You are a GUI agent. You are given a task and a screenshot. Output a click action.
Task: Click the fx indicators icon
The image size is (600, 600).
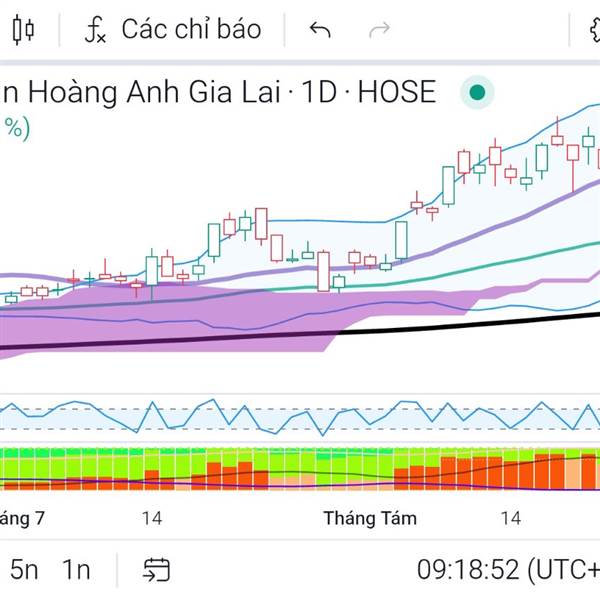coord(95,30)
